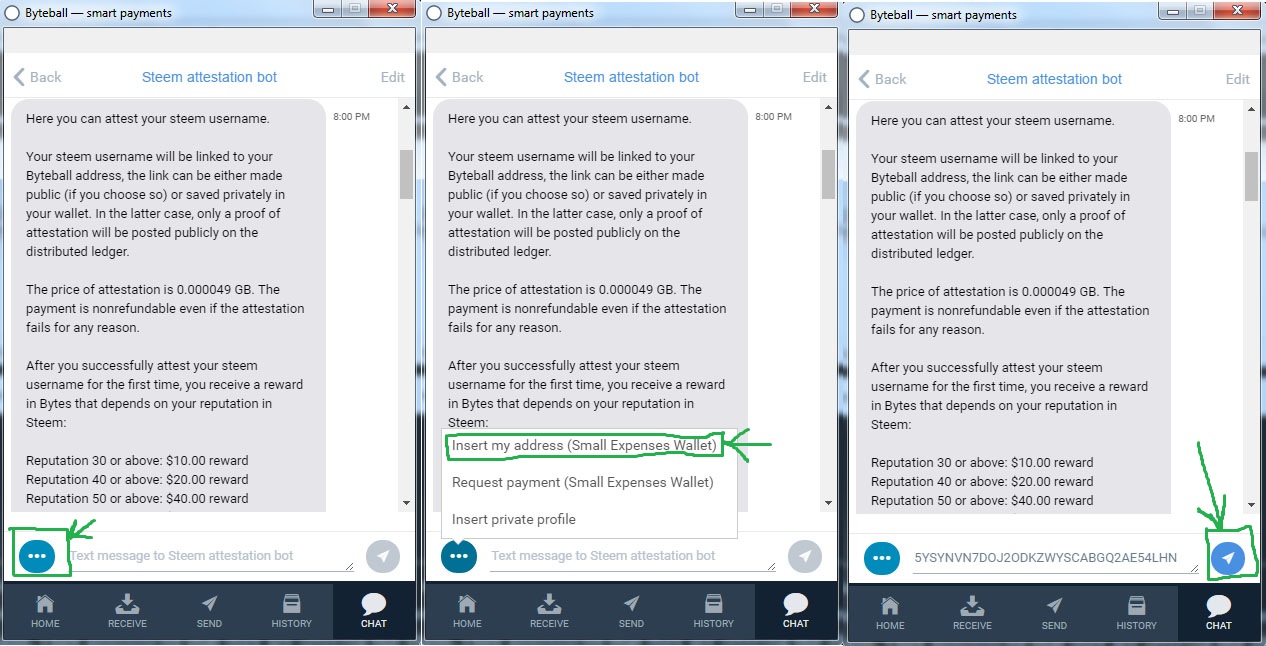Go Back in right window
Screen dimensions: 1266x646
click(882, 79)
